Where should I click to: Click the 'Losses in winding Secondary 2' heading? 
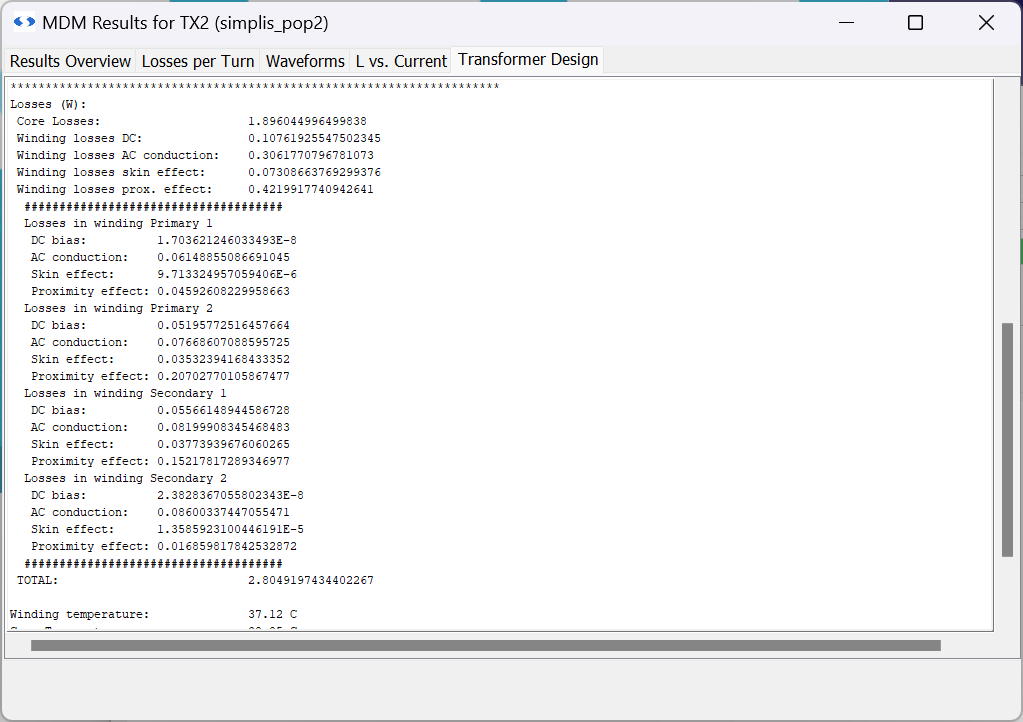125,478
